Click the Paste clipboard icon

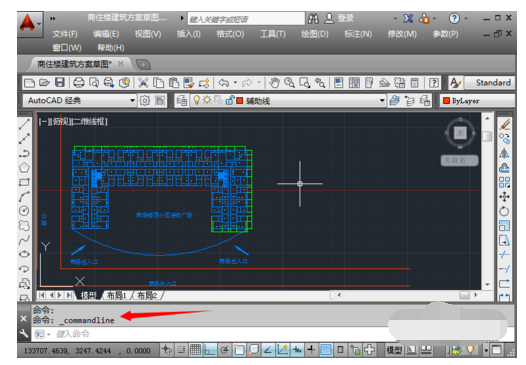(x=173, y=83)
